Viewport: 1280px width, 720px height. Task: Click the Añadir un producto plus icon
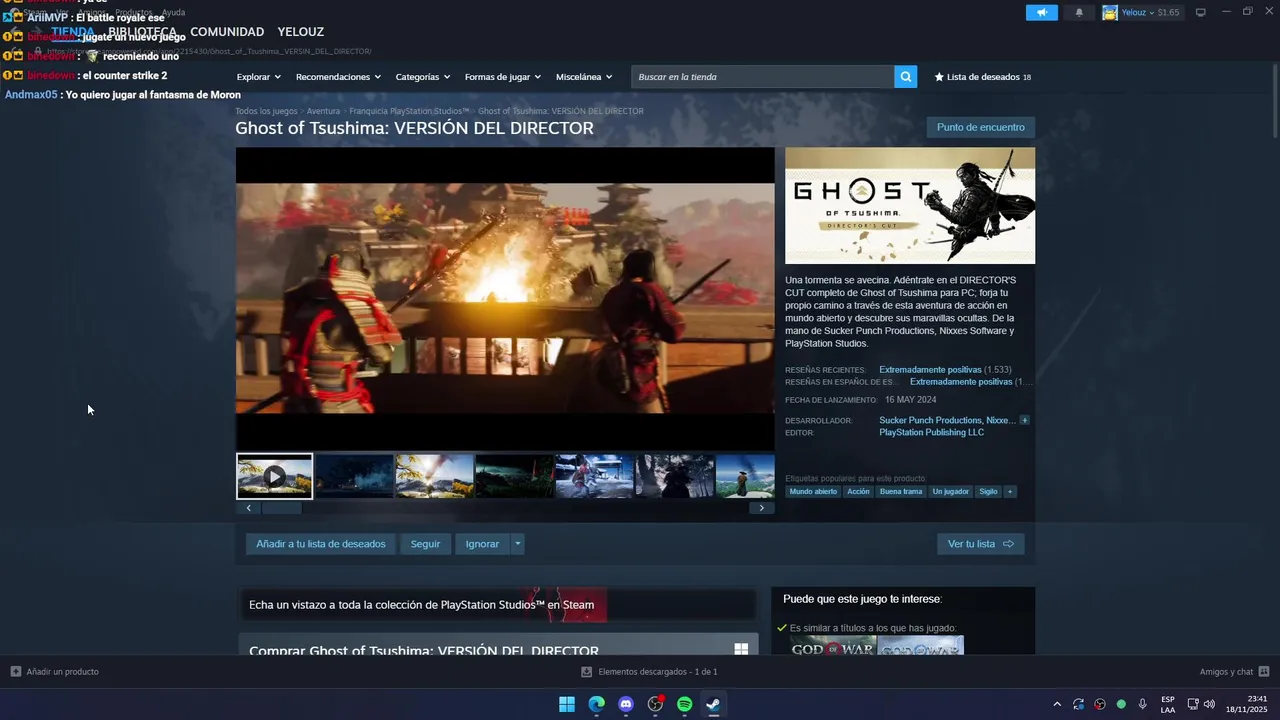(15, 672)
